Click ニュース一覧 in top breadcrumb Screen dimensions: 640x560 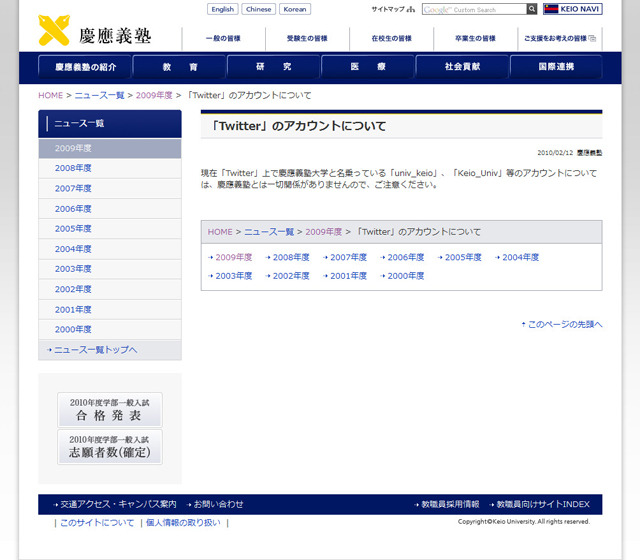click(99, 96)
